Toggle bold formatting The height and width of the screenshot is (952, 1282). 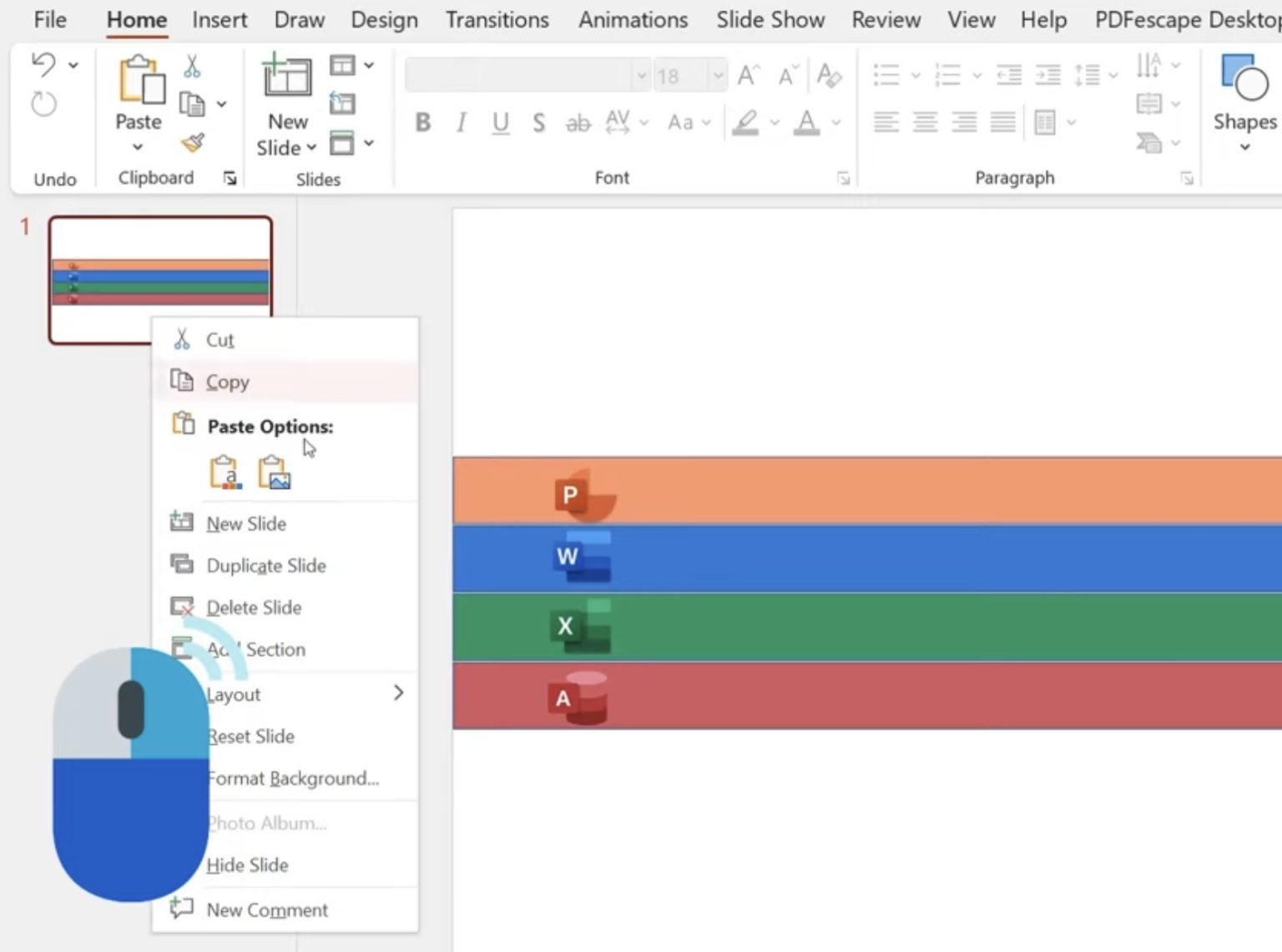point(422,123)
